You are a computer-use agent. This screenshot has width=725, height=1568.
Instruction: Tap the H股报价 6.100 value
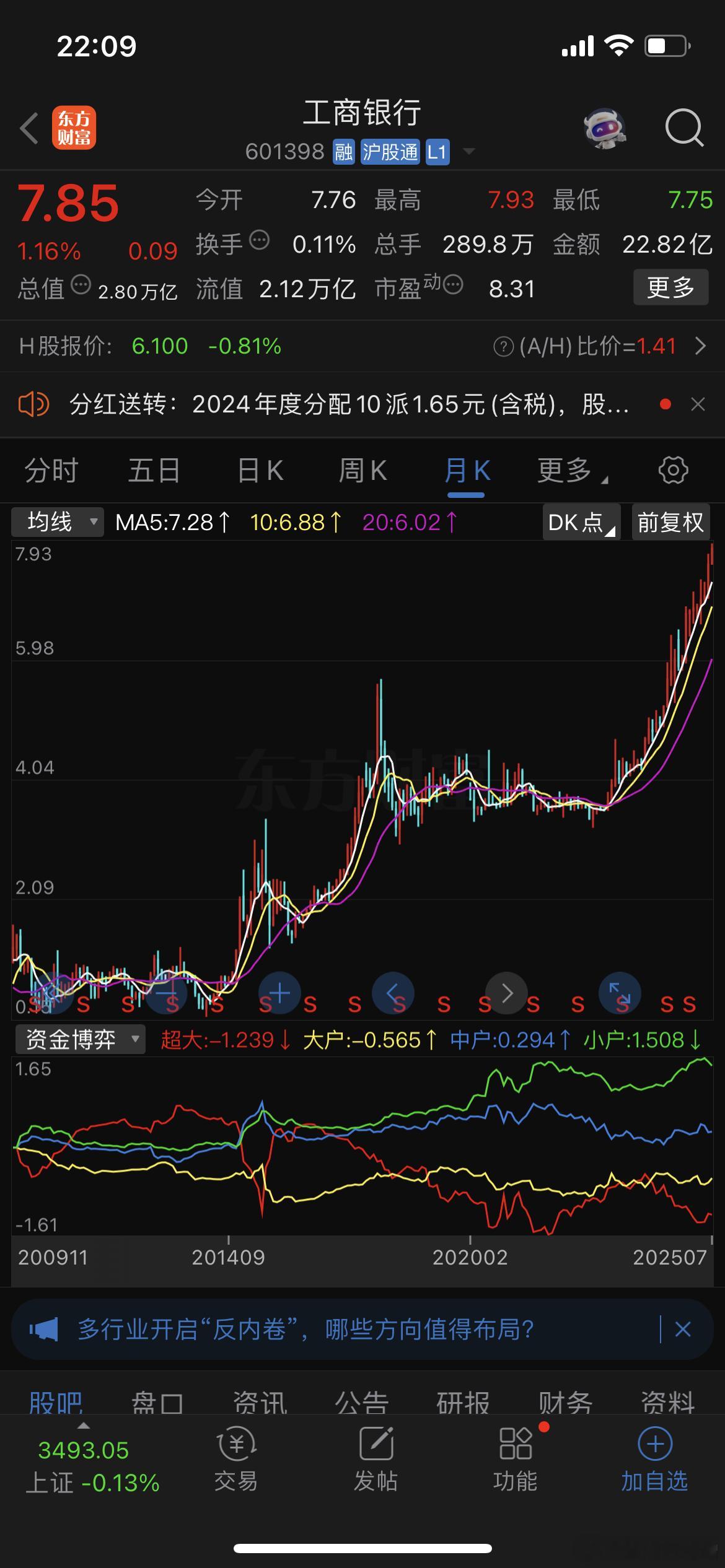(x=160, y=346)
